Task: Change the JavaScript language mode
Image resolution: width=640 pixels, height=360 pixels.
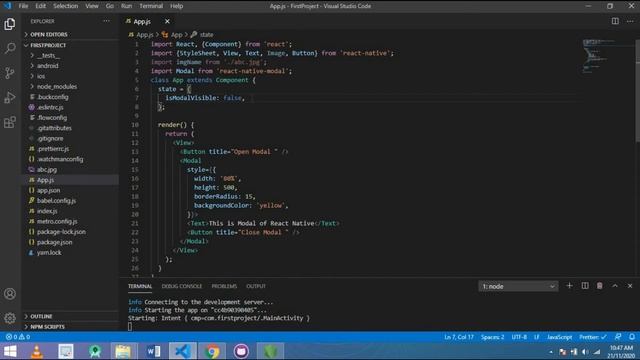Action: click(x=560, y=337)
